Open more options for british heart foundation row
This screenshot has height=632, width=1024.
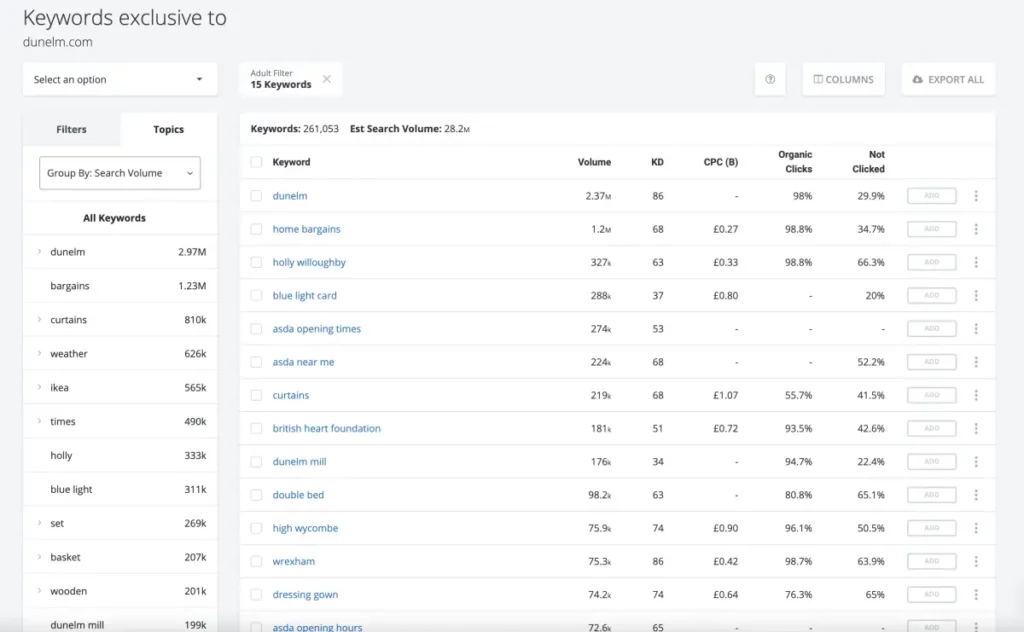click(x=976, y=428)
